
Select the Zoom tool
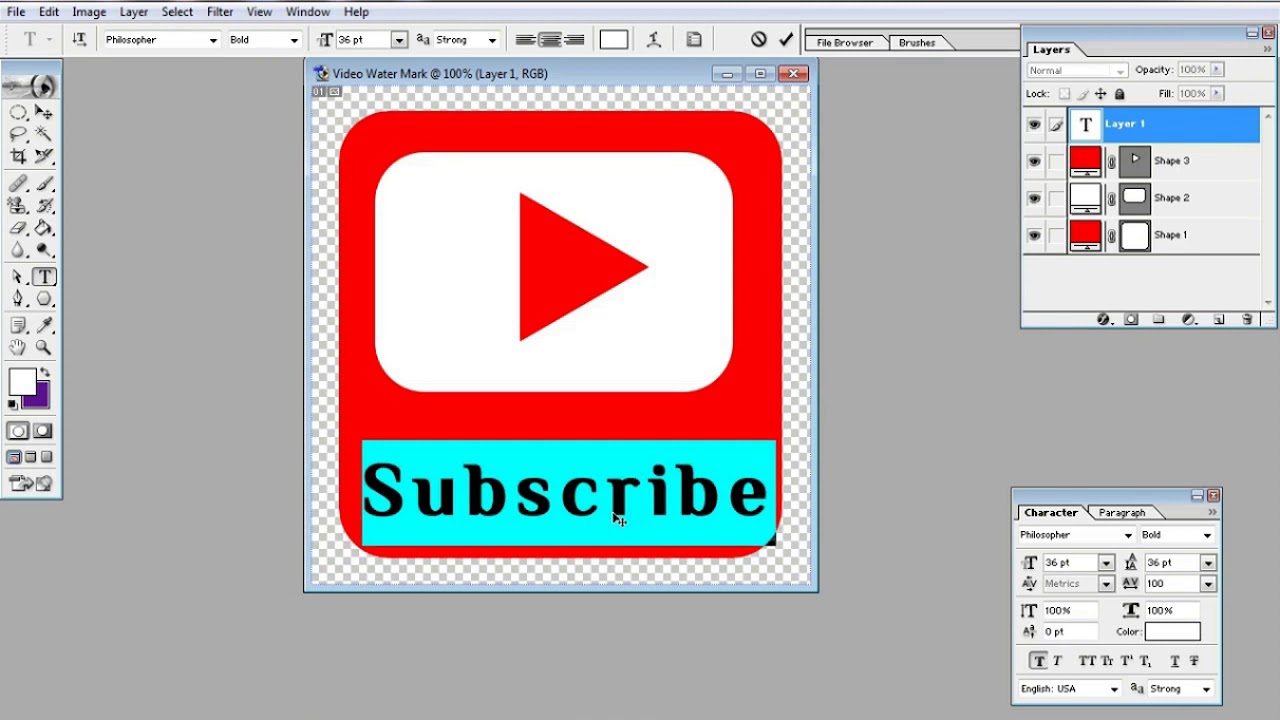[44, 348]
